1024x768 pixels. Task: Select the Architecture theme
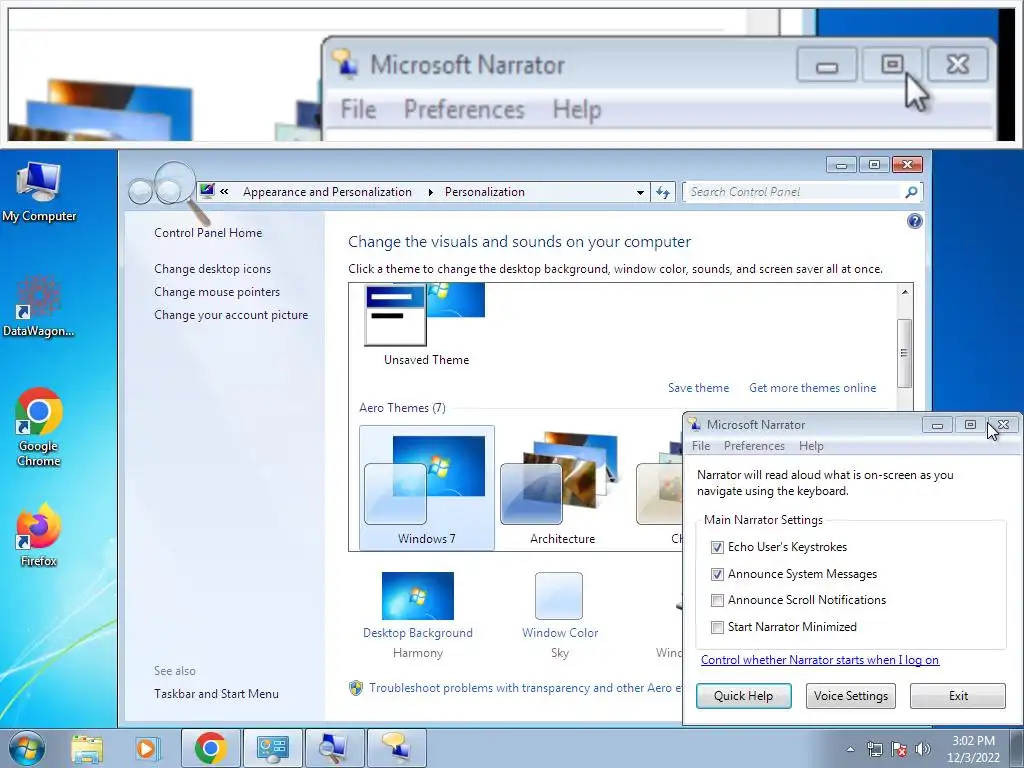point(562,487)
